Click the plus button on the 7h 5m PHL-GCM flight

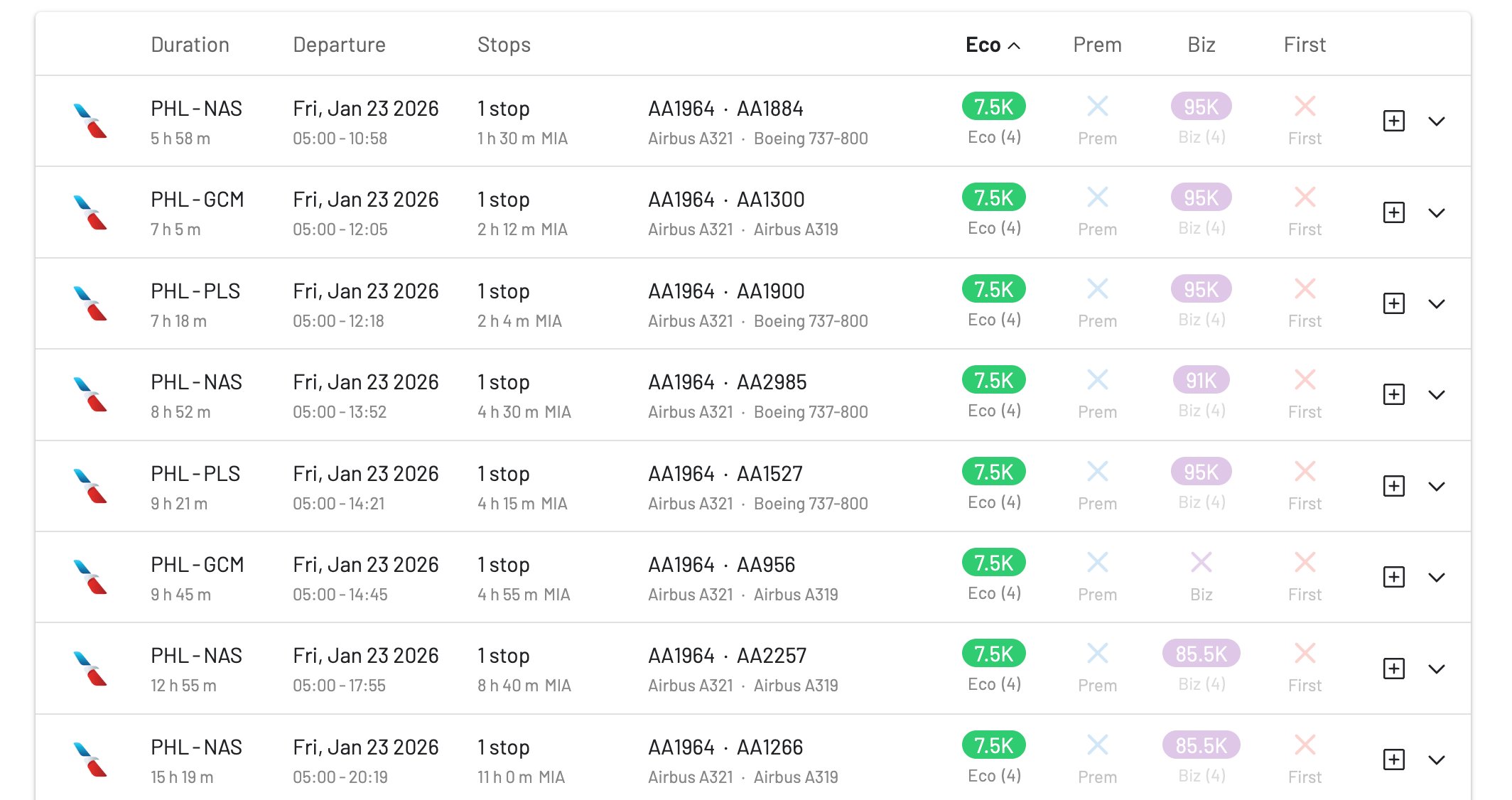coord(1393,212)
